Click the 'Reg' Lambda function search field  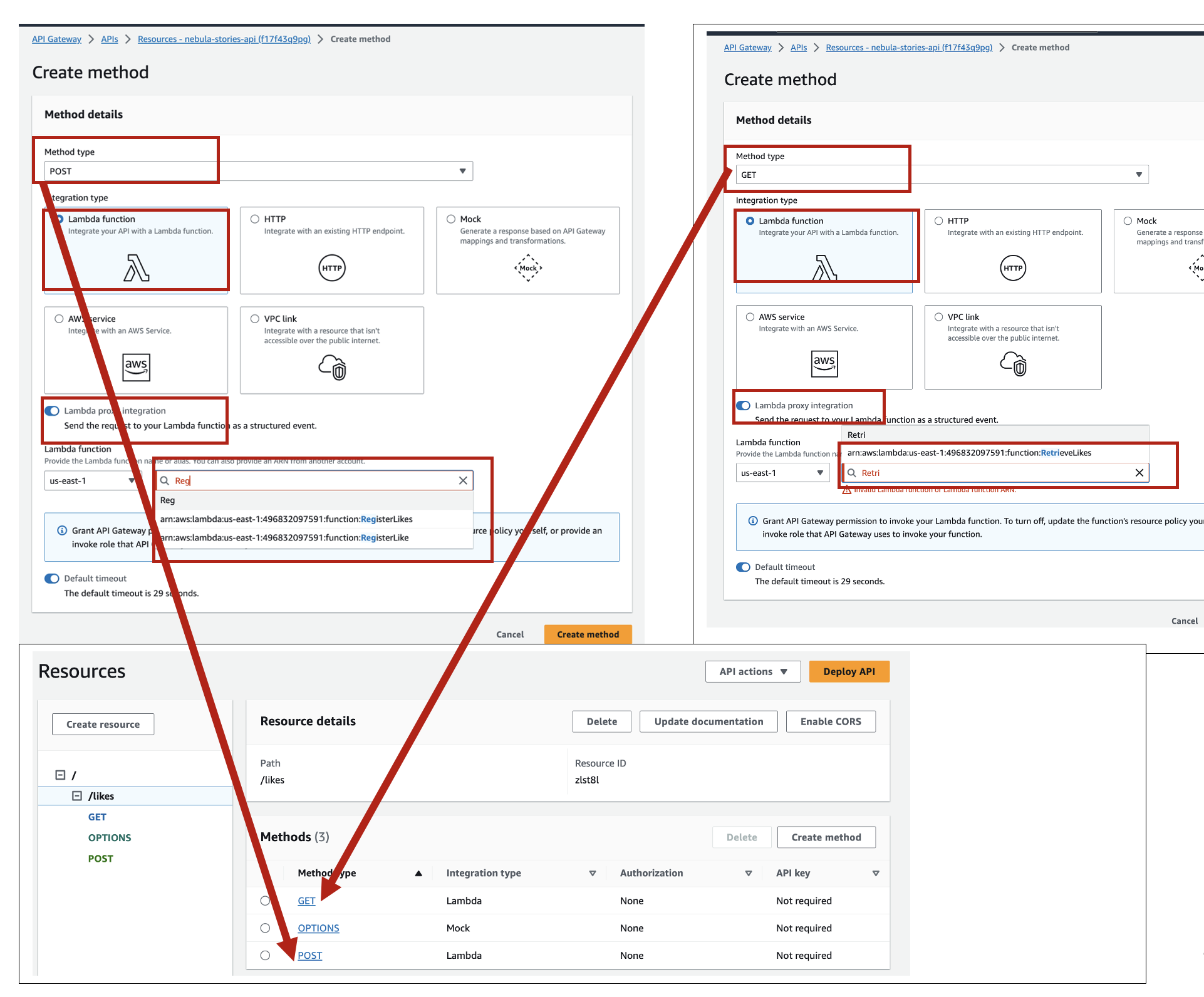[314, 480]
